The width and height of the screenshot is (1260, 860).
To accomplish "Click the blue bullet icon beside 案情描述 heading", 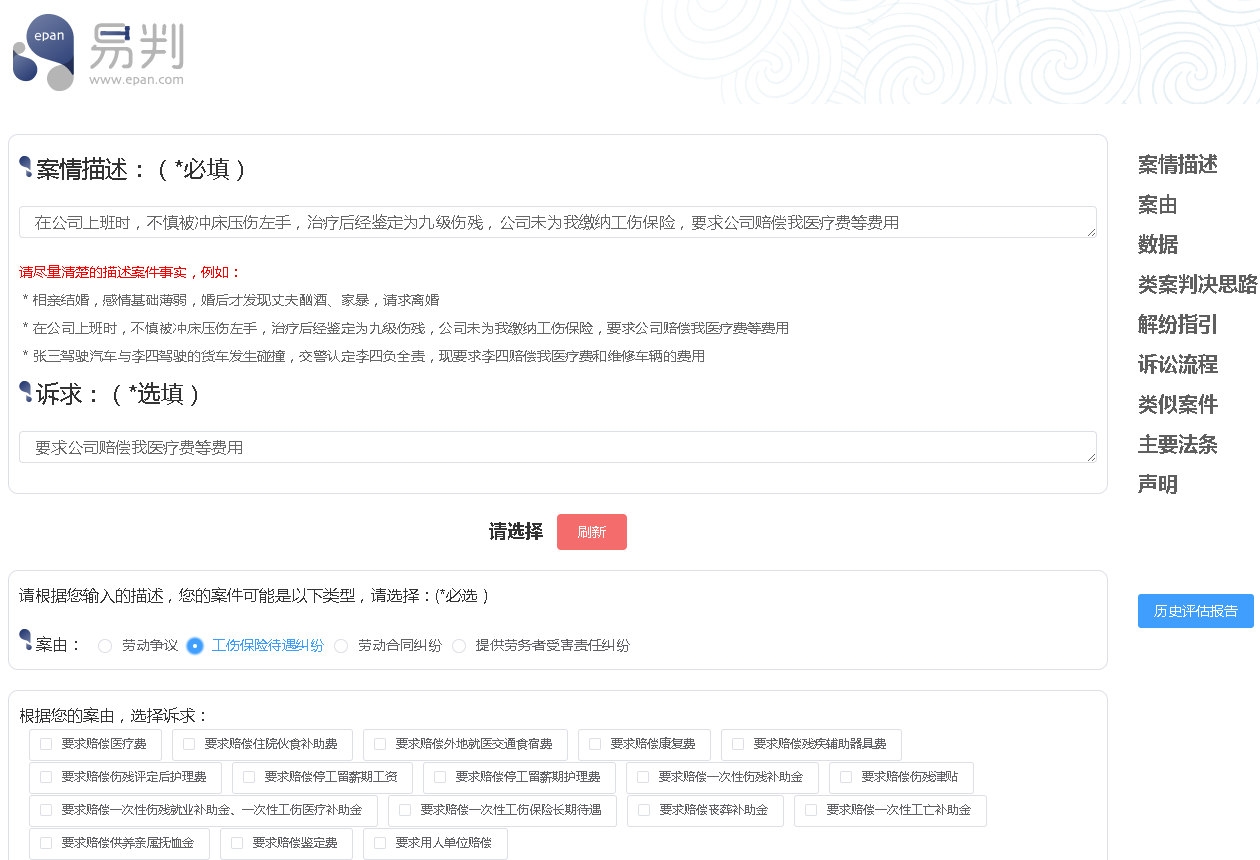I will (26, 167).
